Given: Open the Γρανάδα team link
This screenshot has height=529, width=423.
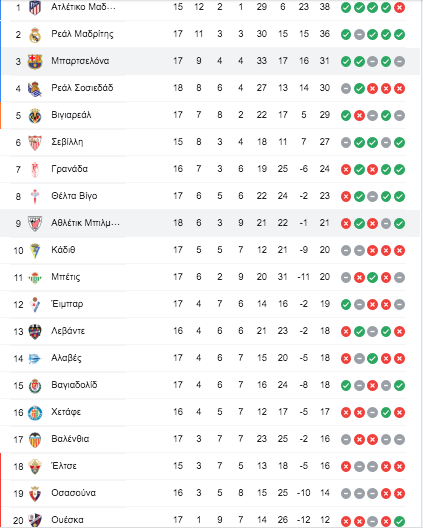Looking at the screenshot, I should click(x=69, y=169).
